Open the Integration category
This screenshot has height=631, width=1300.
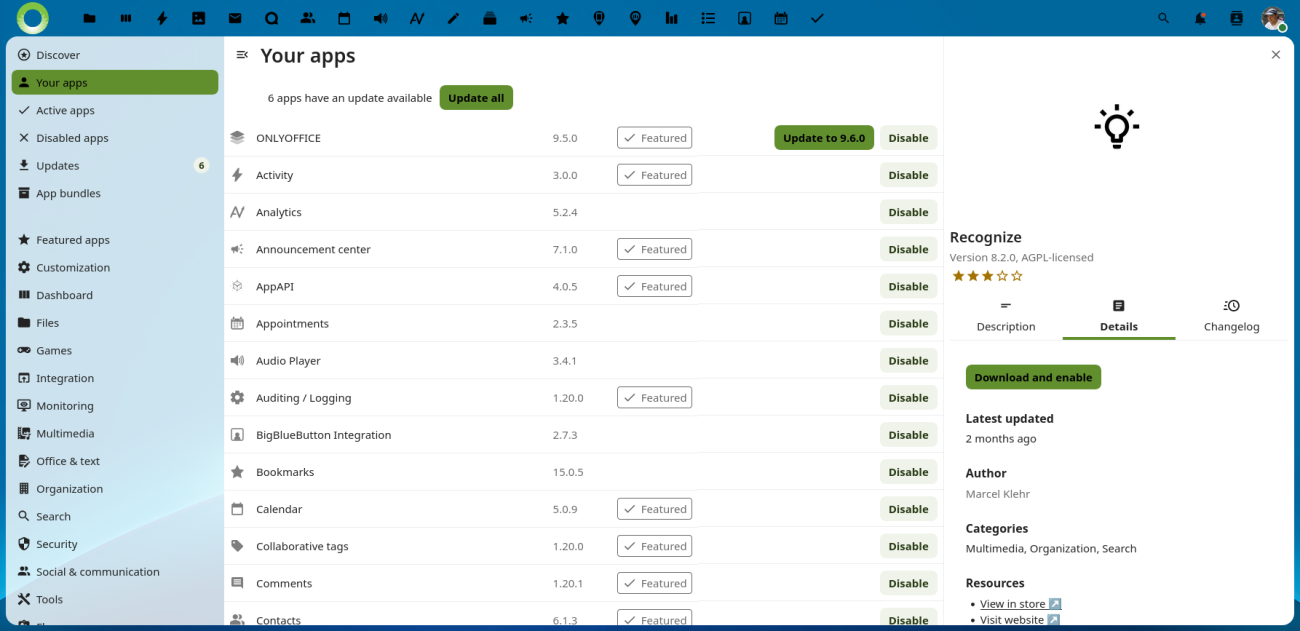coord(115,378)
